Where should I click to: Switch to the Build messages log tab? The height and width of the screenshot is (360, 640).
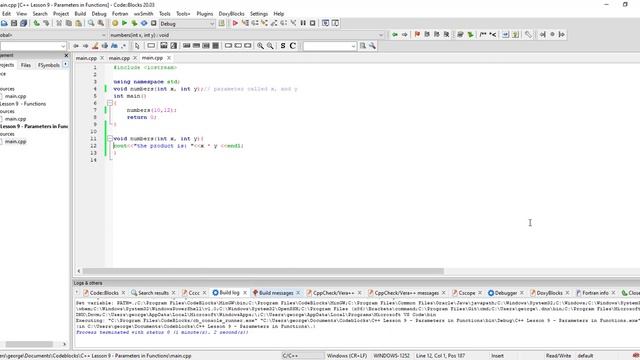[x=276, y=293]
